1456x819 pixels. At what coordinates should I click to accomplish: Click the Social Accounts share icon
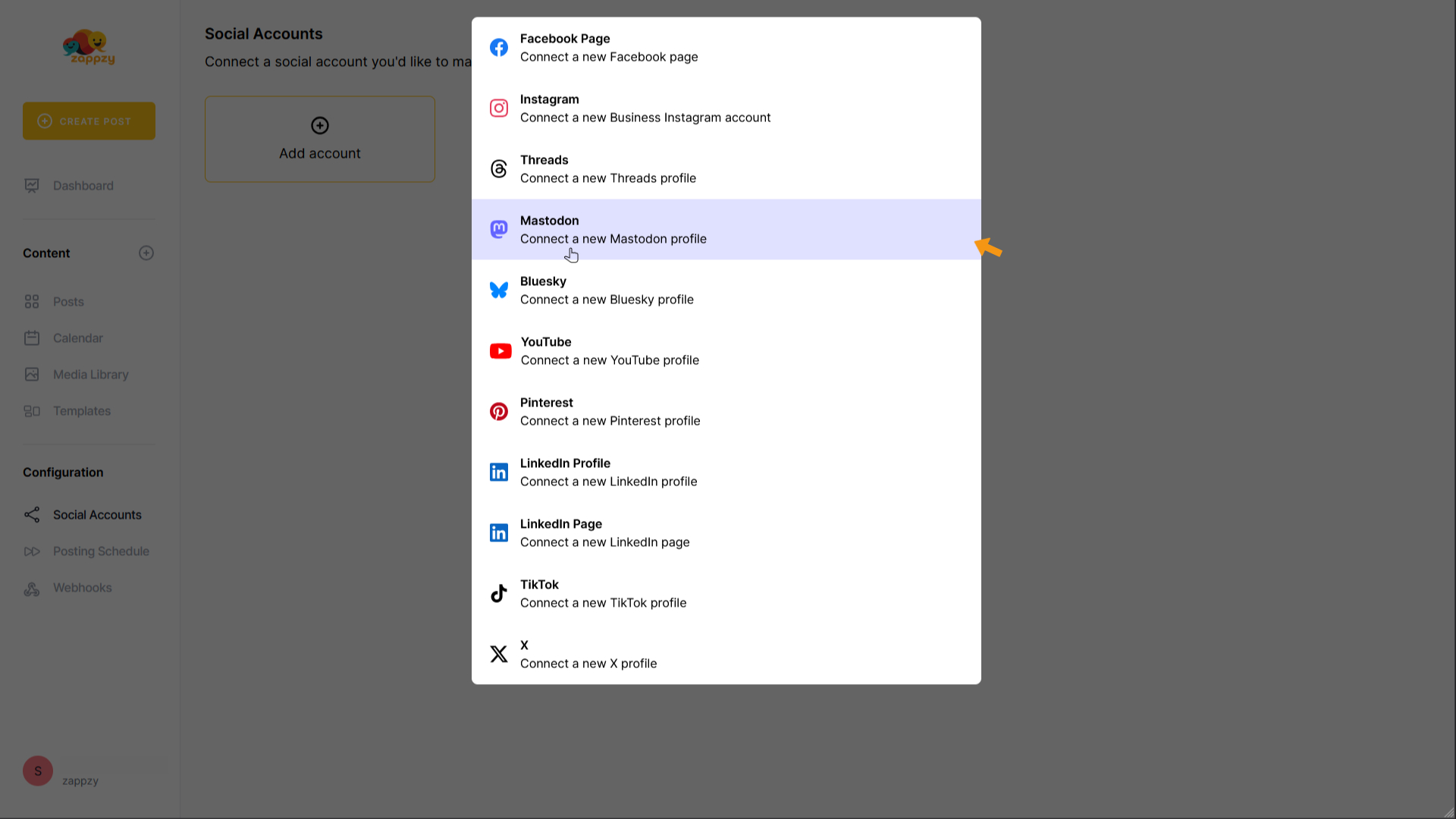point(32,515)
